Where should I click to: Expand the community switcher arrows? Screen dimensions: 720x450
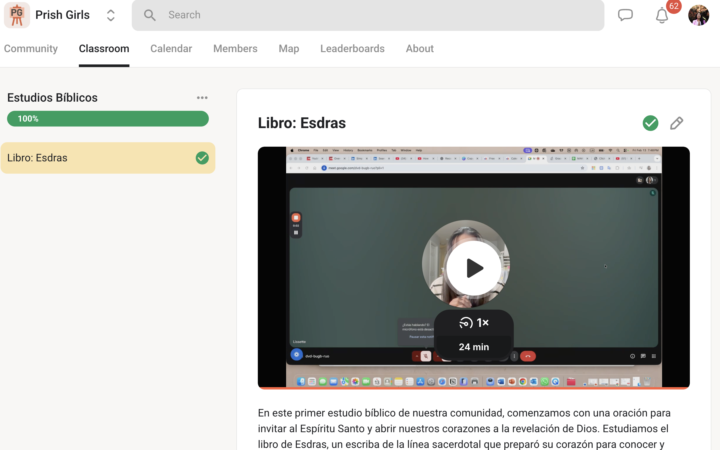(110, 15)
